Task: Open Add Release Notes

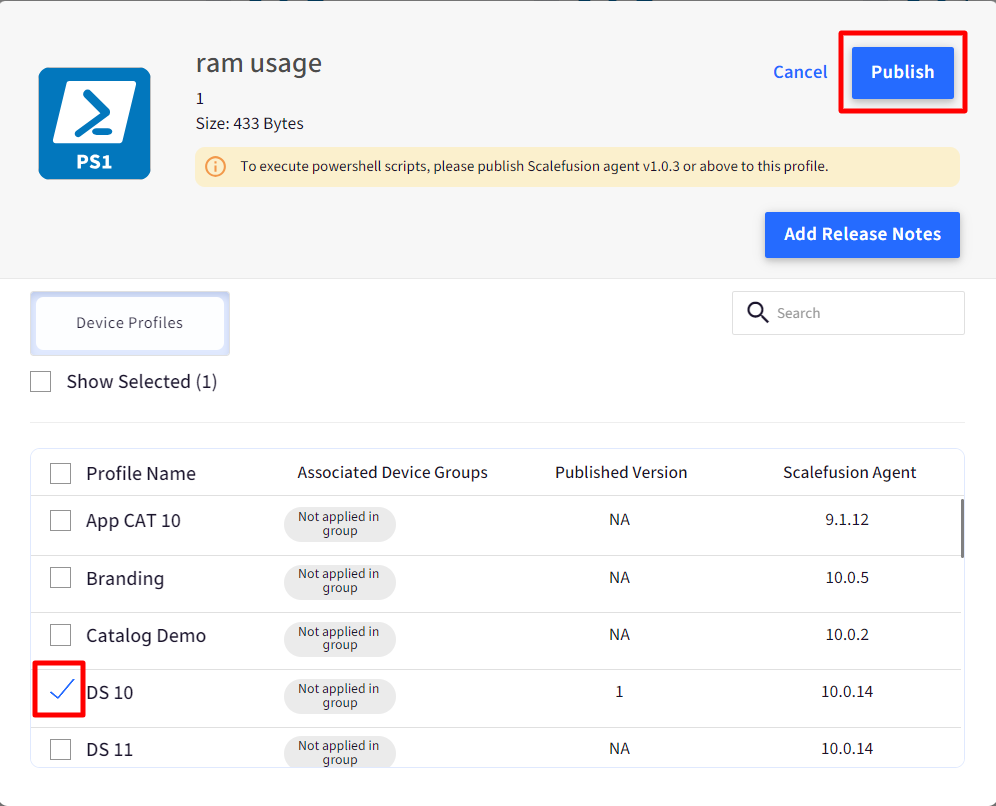Action: click(x=862, y=234)
